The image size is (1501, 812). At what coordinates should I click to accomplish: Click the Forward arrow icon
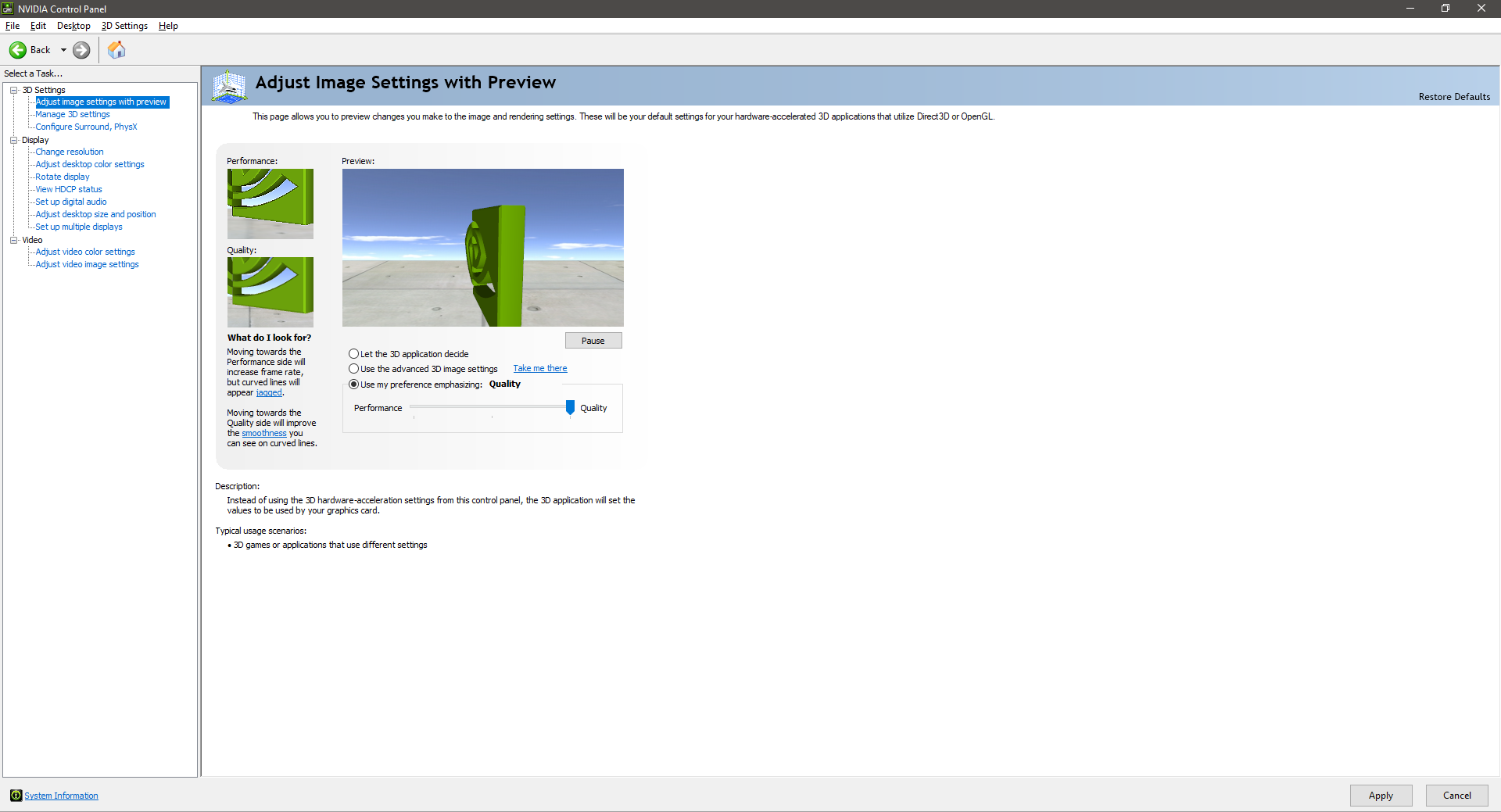81,50
